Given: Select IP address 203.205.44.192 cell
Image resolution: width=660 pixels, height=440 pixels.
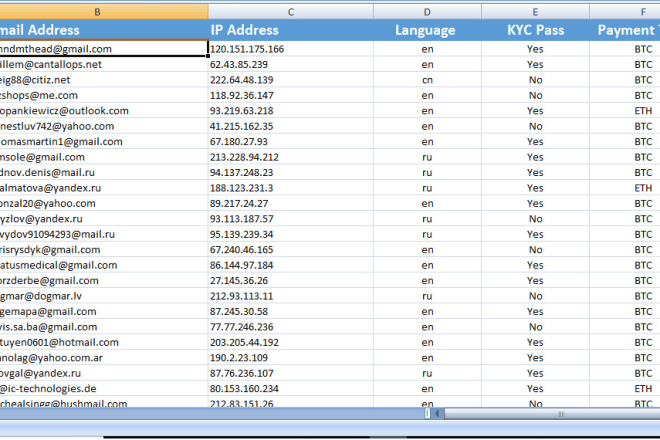Looking at the screenshot, I should pos(291,342).
